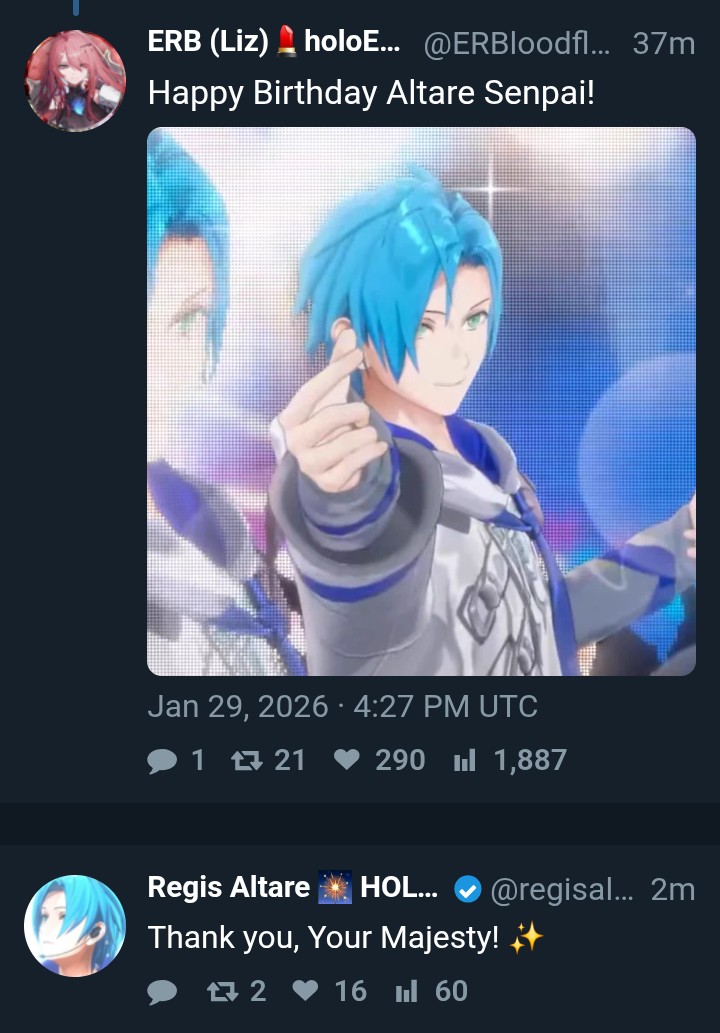The width and height of the screenshot is (720, 1033).
Task: Retweet ERB's Happy Birthday tweet
Action: (246, 761)
